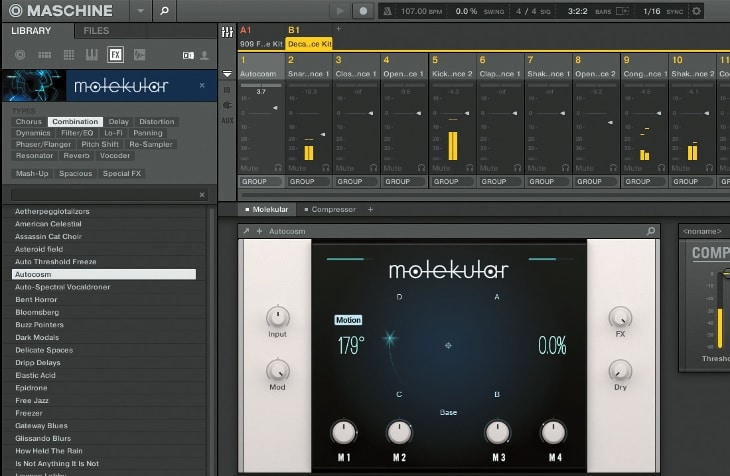The image size is (730, 476).
Task: Open the MASCHINE main menu dropdown arrow
Action: [x=140, y=11]
